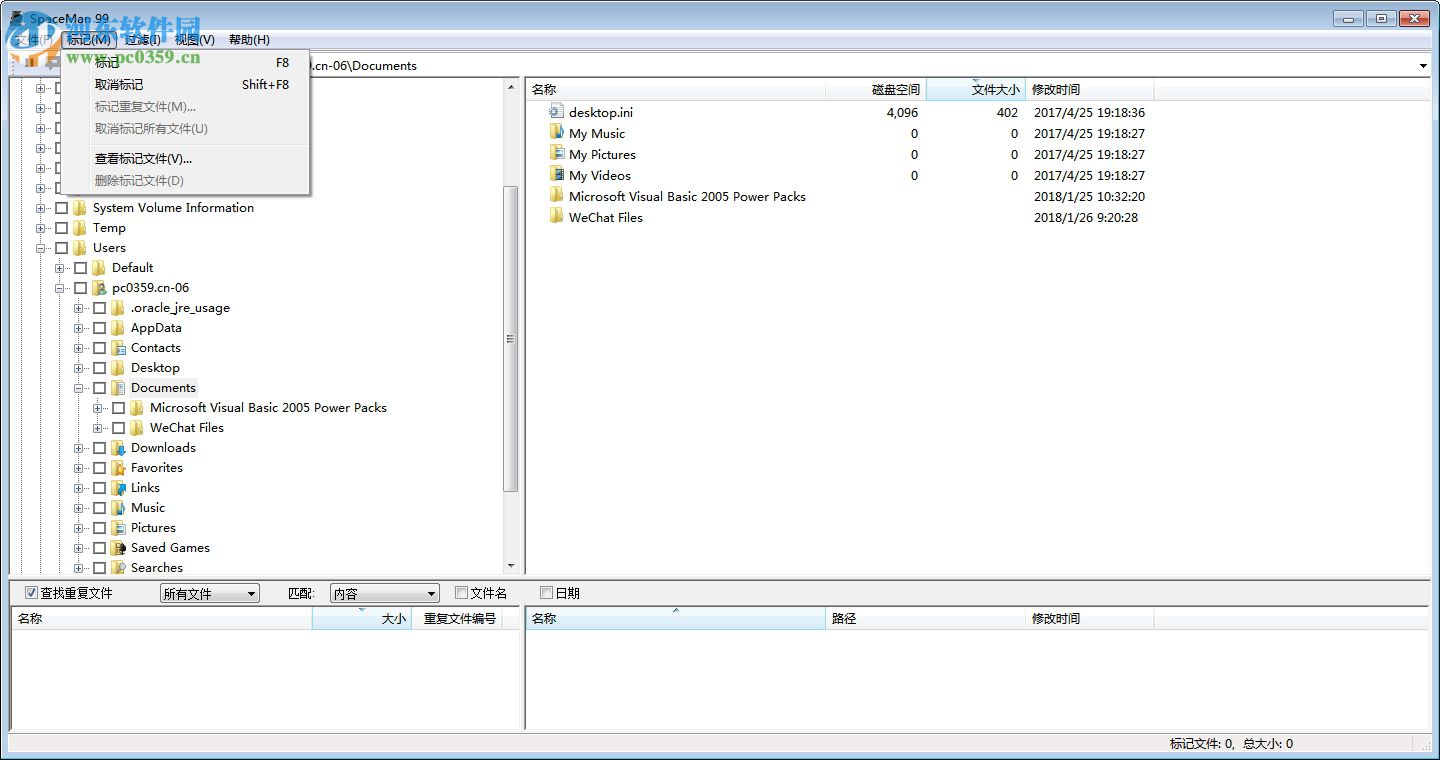Click the folder tree scroll down arrow

point(511,567)
